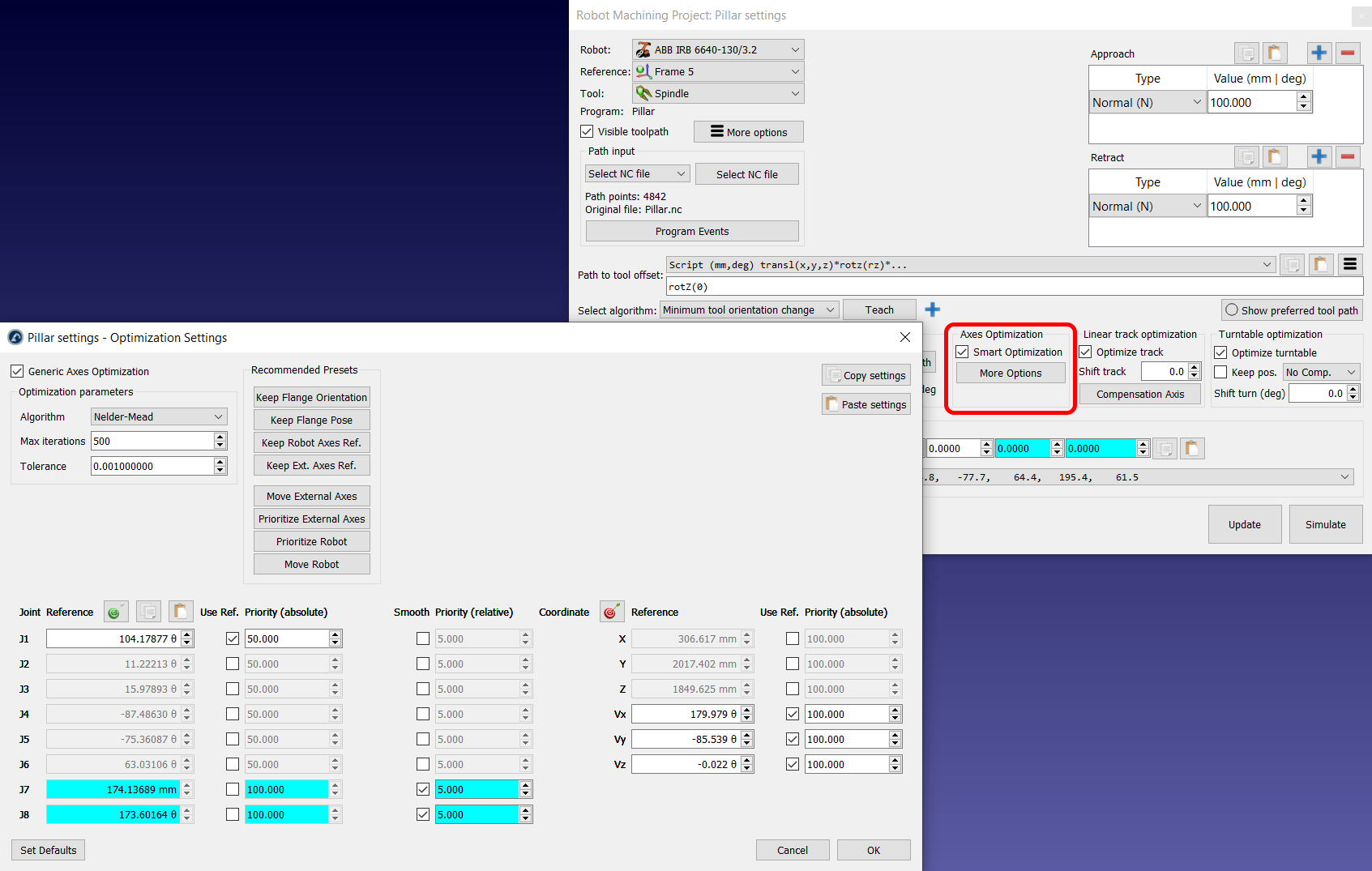Viewport: 1372px width, 871px height.
Task: Expand the Robot ABB IRB 6640 dropdown
Action: click(x=718, y=49)
